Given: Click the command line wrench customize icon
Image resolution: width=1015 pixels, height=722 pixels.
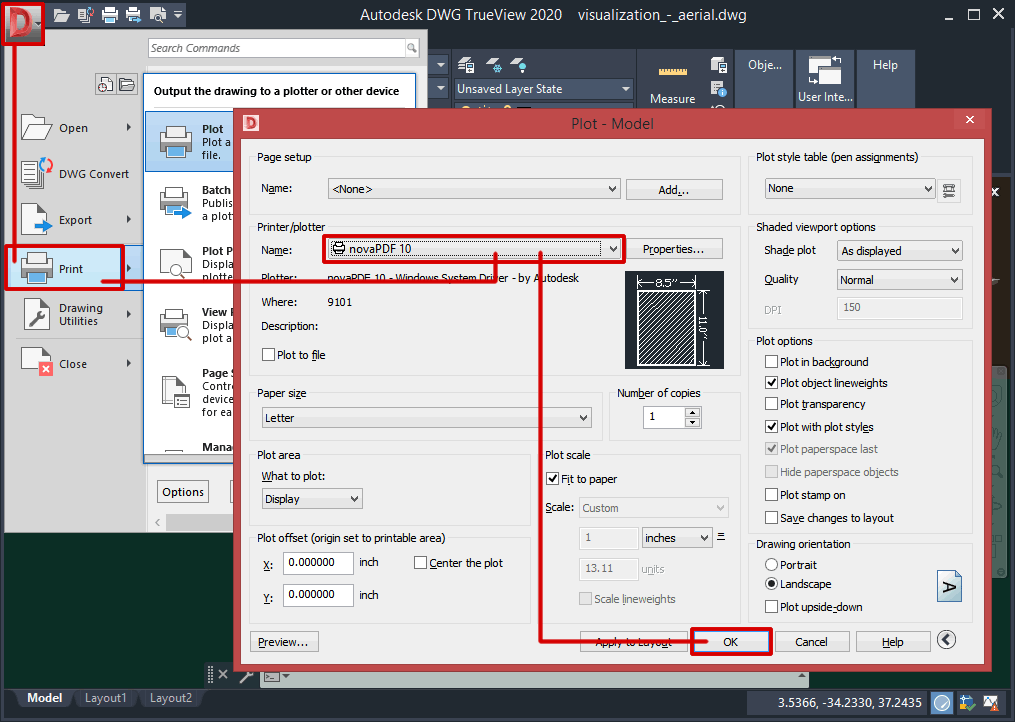Looking at the screenshot, I should [x=246, y=676].
